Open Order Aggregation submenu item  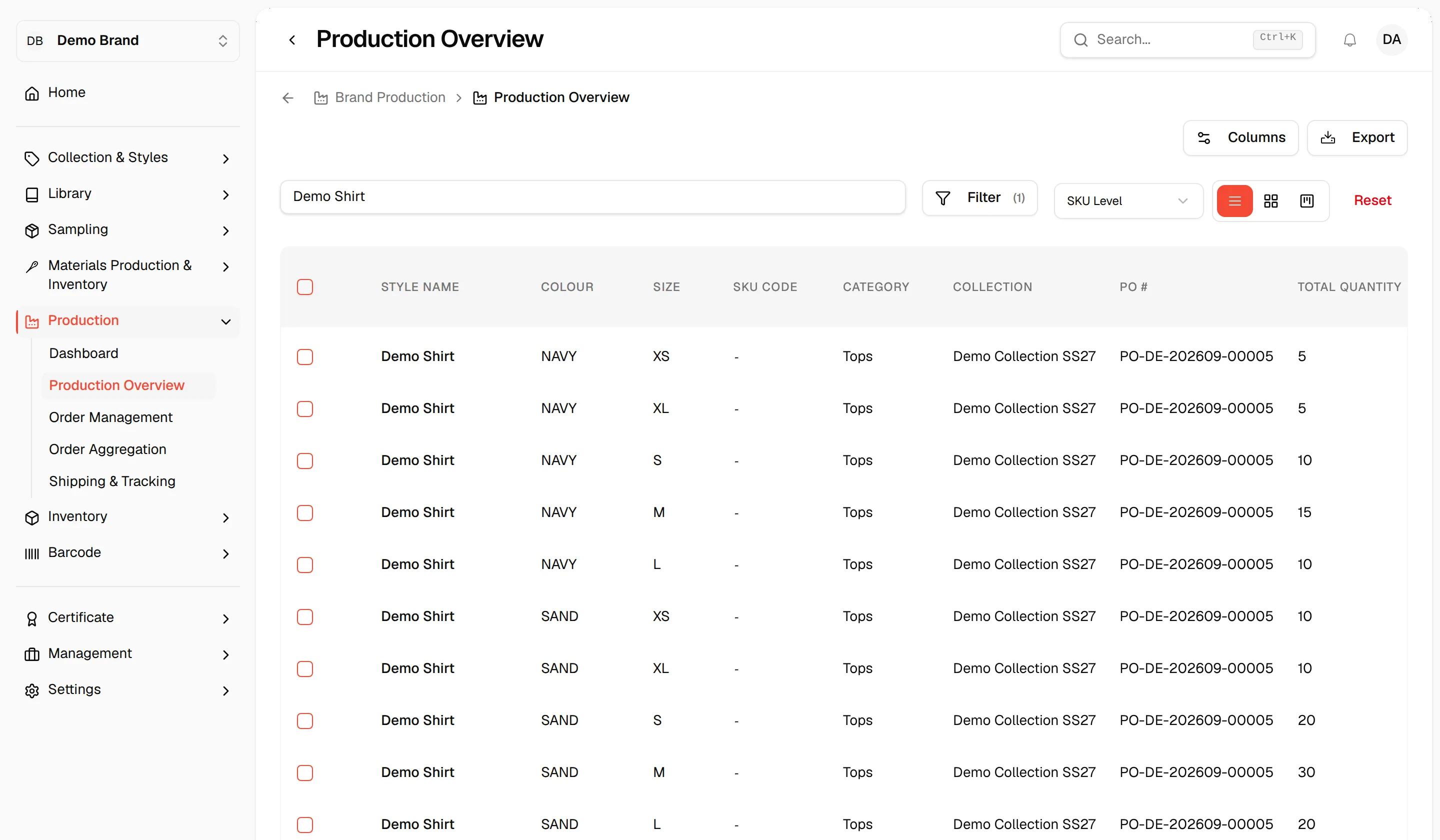107,449
